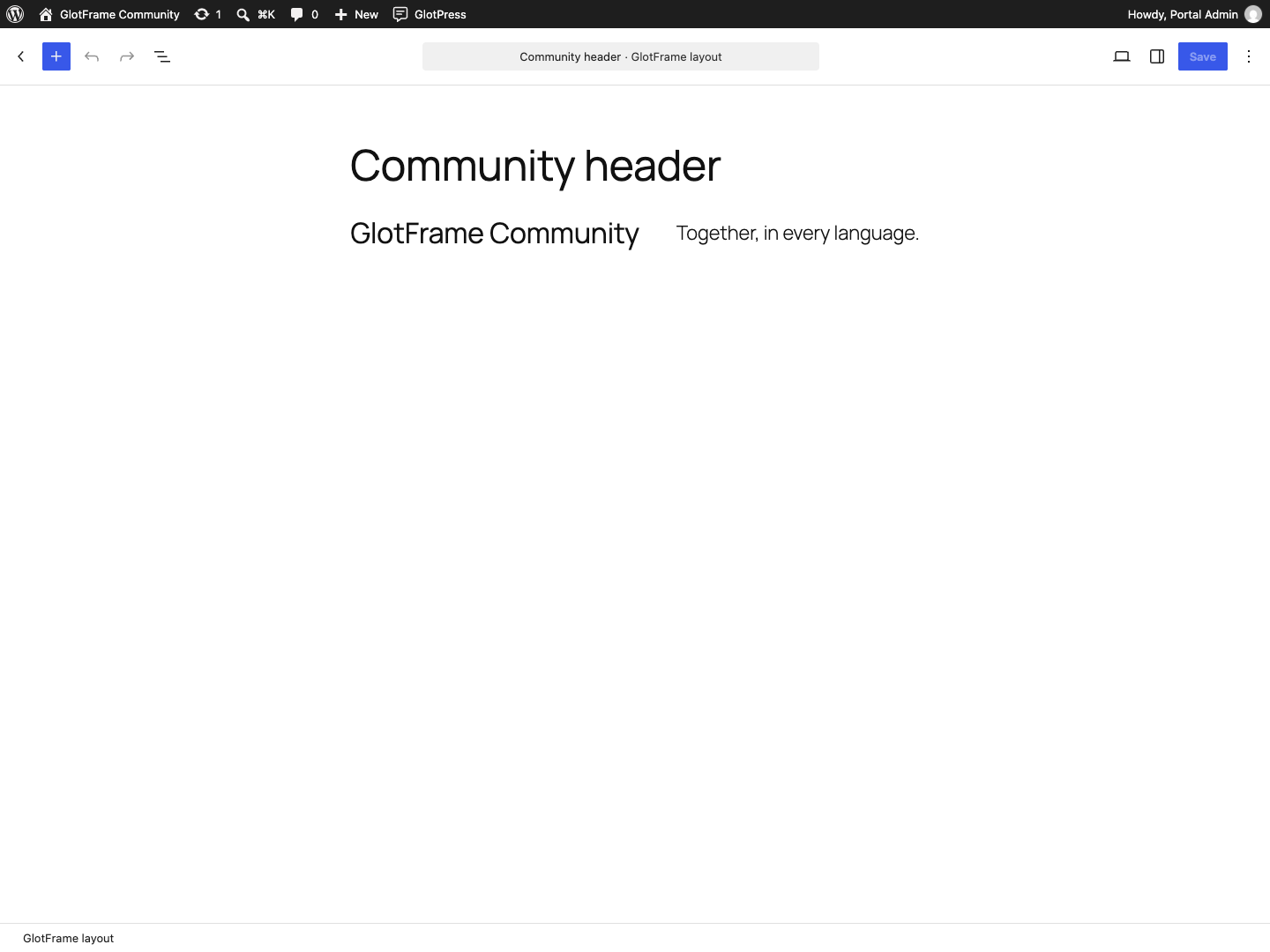The height and width of the screenshot is (952, 1270).
Task: Open the Howdy, Portal Admin account menu
Action: (1194, 14)
